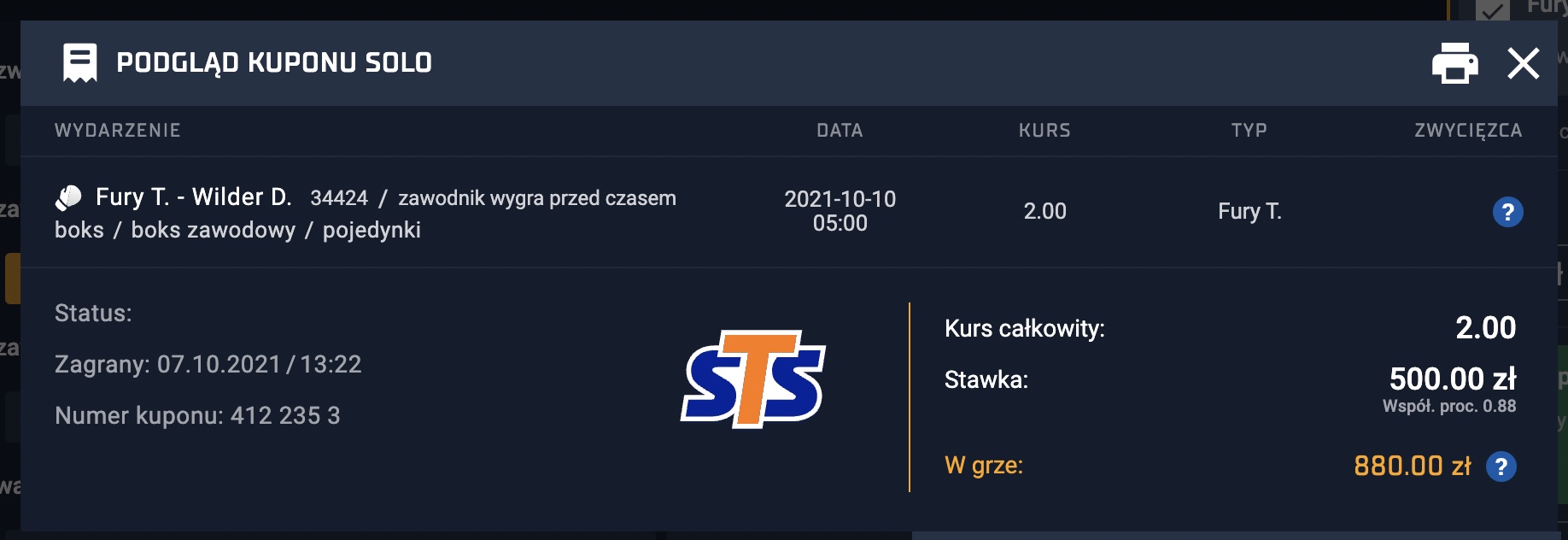
Task: Toggle the checkbox at top right corner
Action: pos(1492,10)
